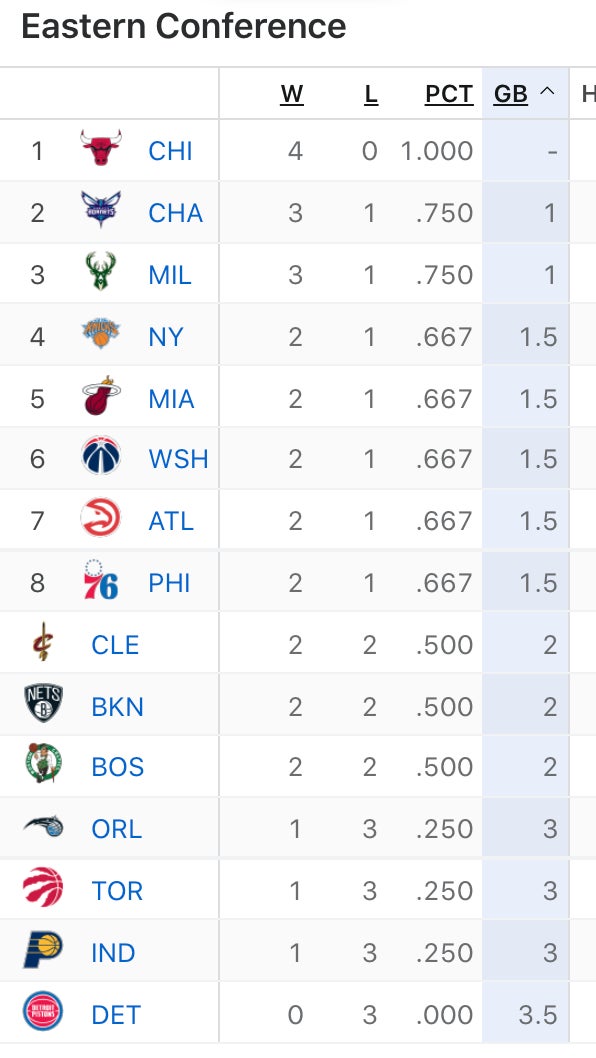Tap the New York Knicks logo
This screenshot has width=596, height=1058.
[101, 334]
